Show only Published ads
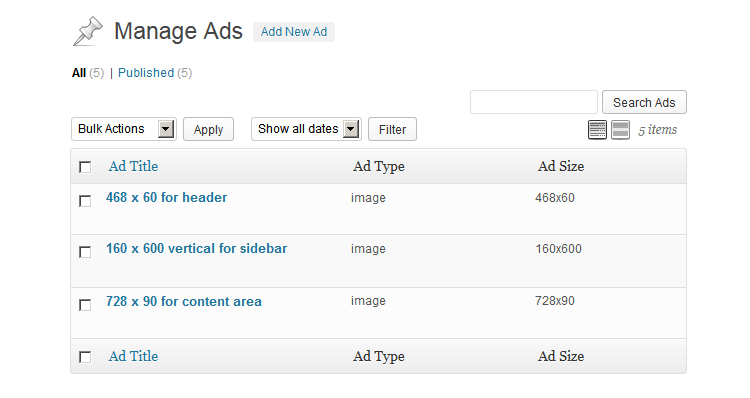The height and width of the screenshot is (398, 750). [x=146, y=73]
